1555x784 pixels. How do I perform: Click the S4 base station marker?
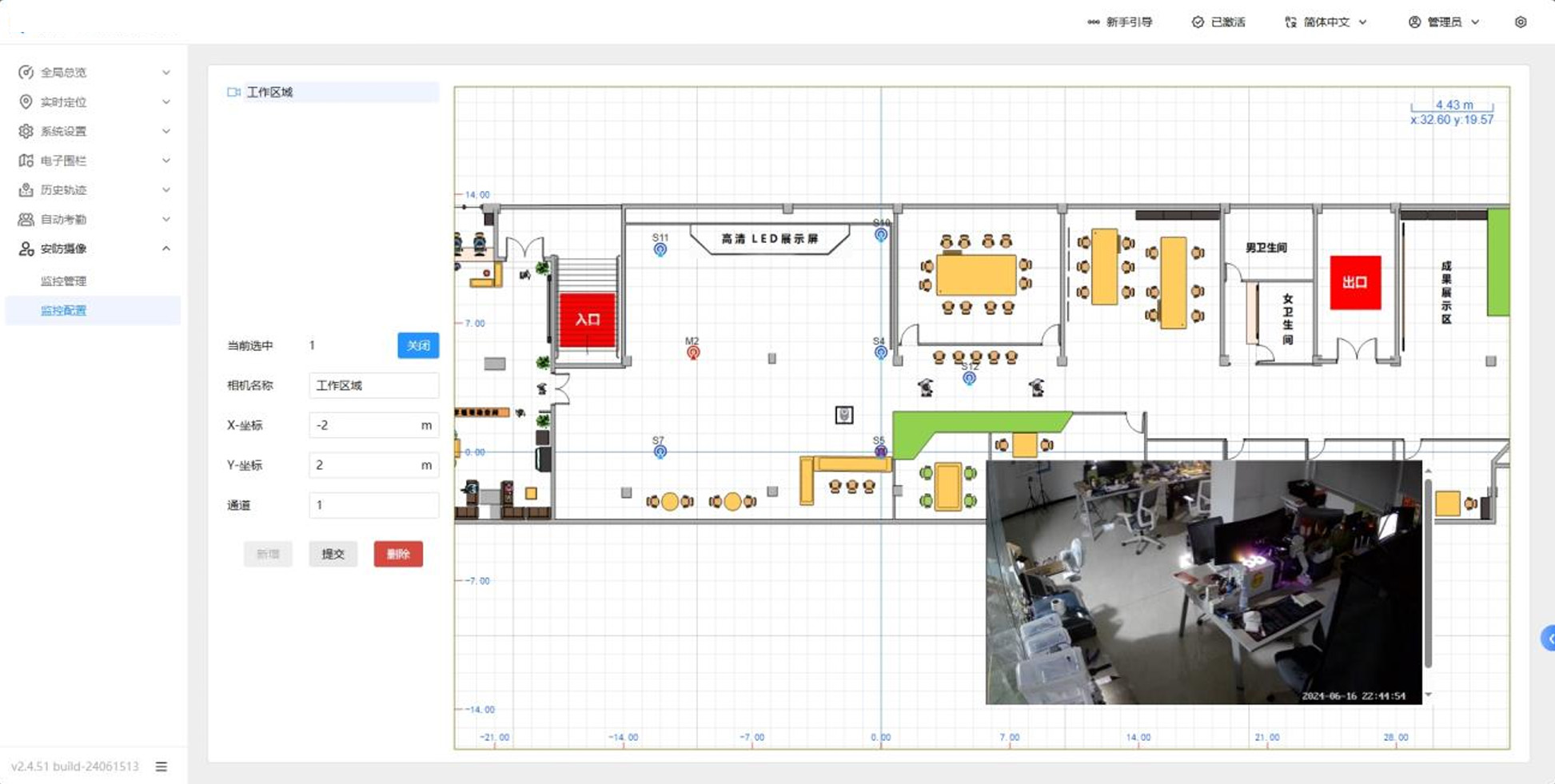coord(880,352)
